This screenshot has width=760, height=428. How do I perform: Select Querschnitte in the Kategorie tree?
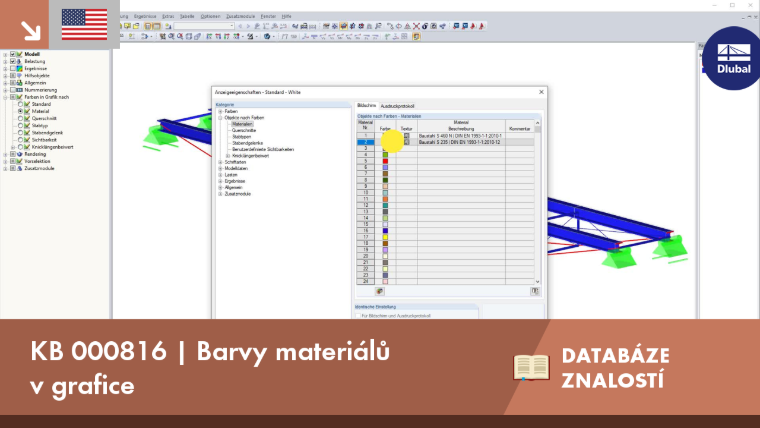tap(244, 130)
